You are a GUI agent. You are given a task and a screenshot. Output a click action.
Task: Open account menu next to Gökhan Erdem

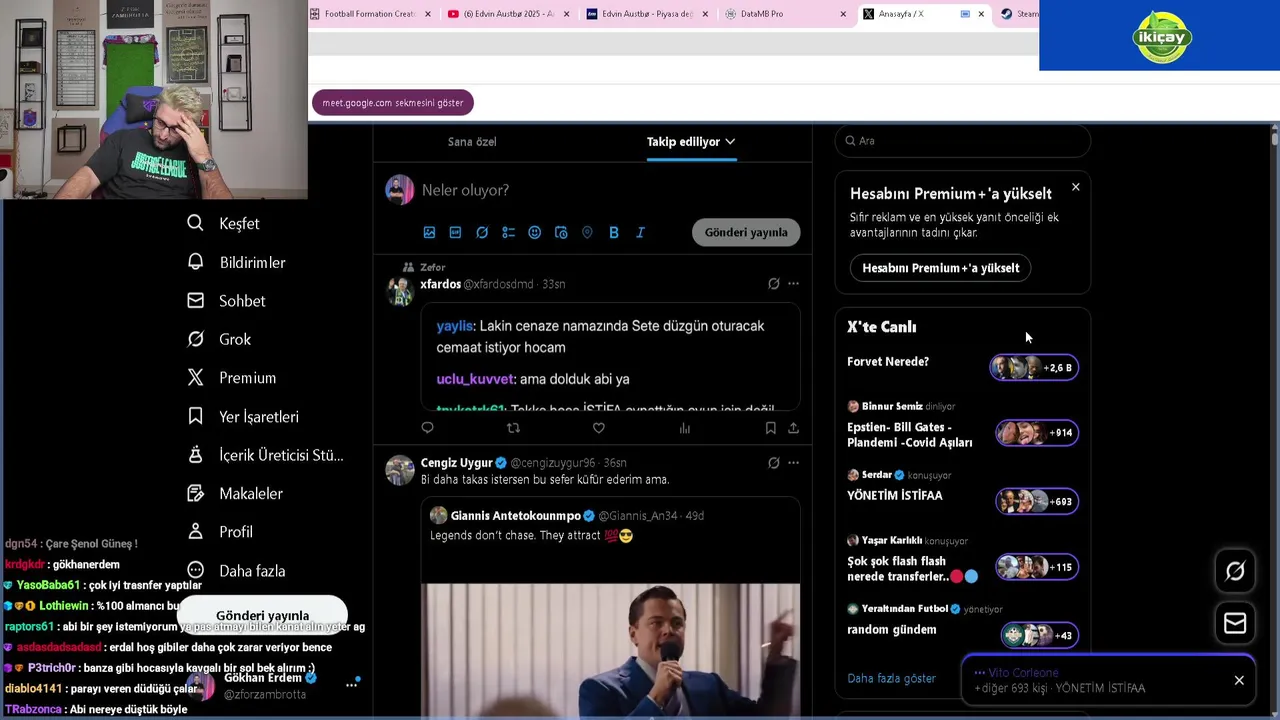[x=351, y=685]
